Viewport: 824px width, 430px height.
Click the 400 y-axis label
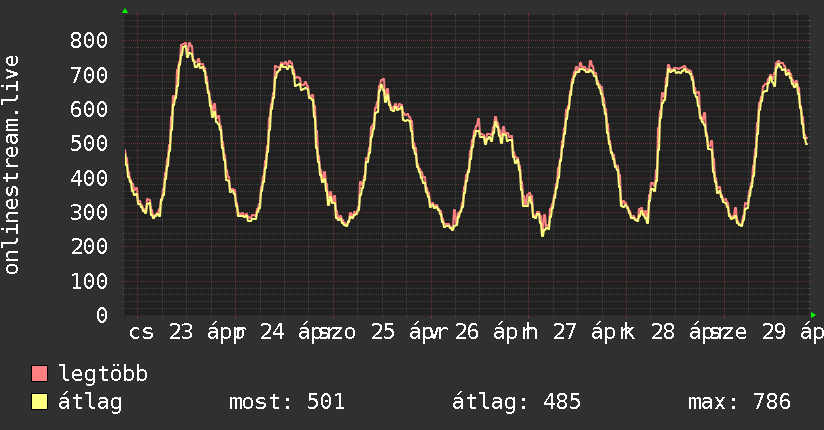tap(89, 178)
